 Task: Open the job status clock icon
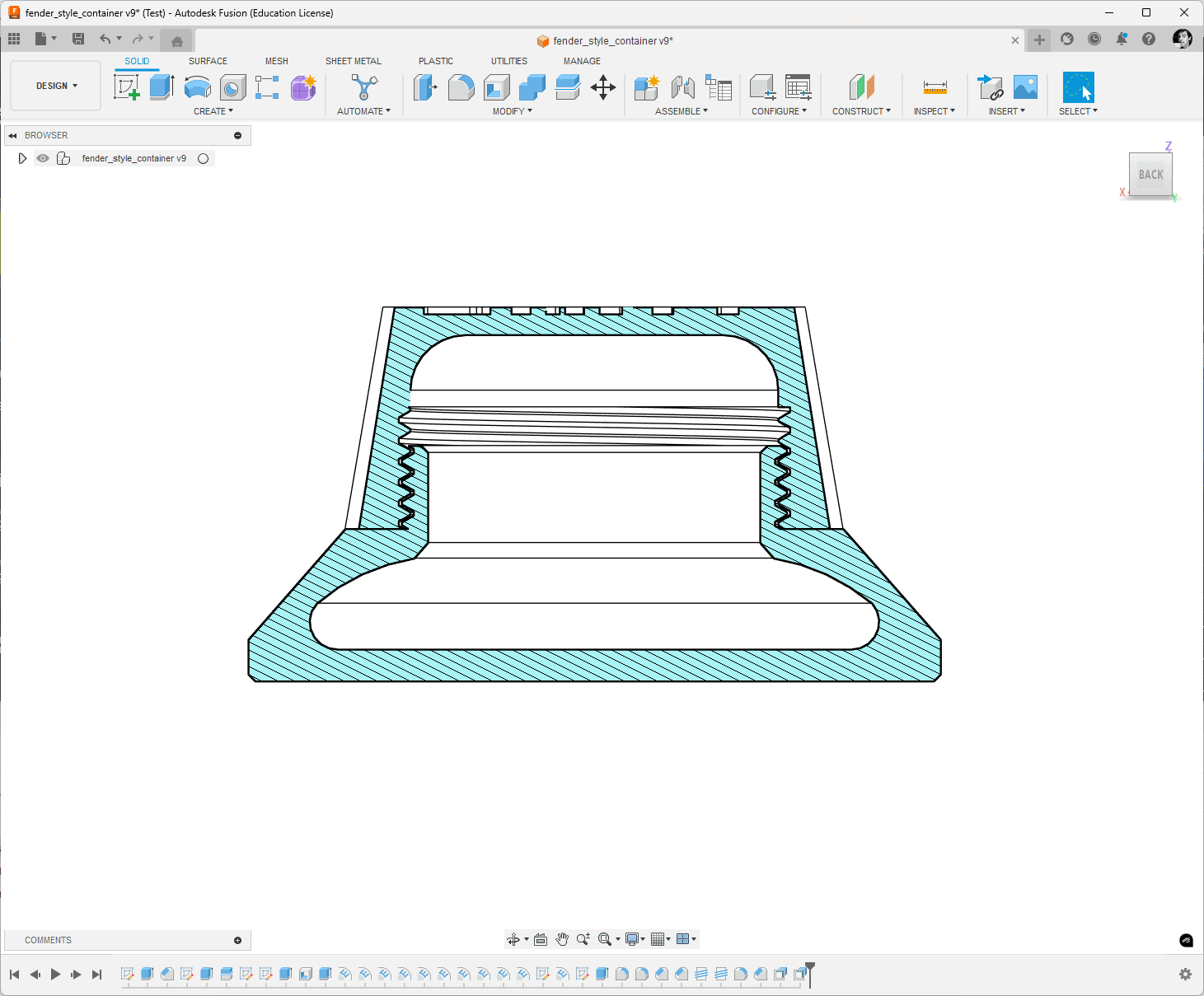pyautogui.click(x=1094, y=39)
